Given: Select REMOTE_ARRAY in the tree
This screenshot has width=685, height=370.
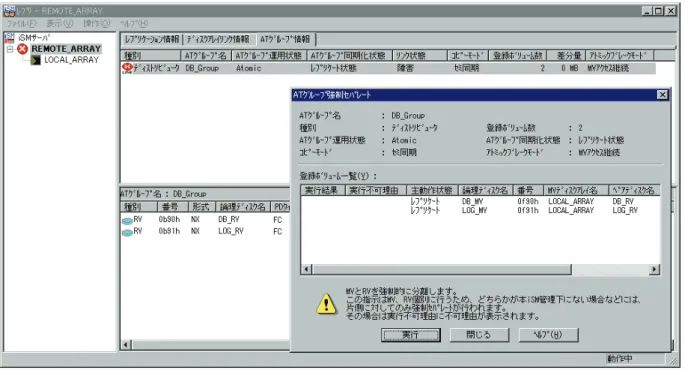Looking at the screenshot, I should (x=66, y=49).
